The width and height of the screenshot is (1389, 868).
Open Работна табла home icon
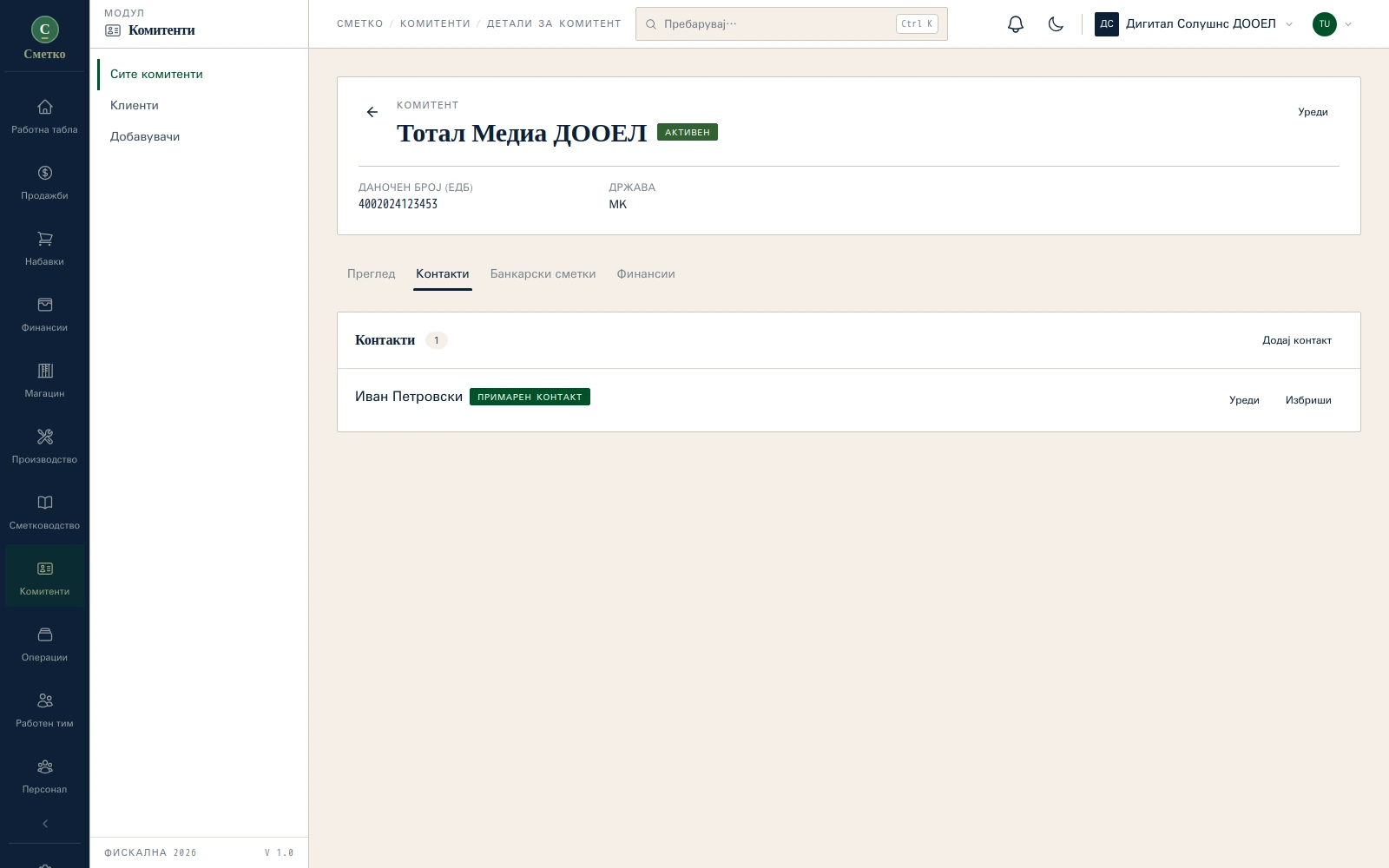click(x=44, y=107)
